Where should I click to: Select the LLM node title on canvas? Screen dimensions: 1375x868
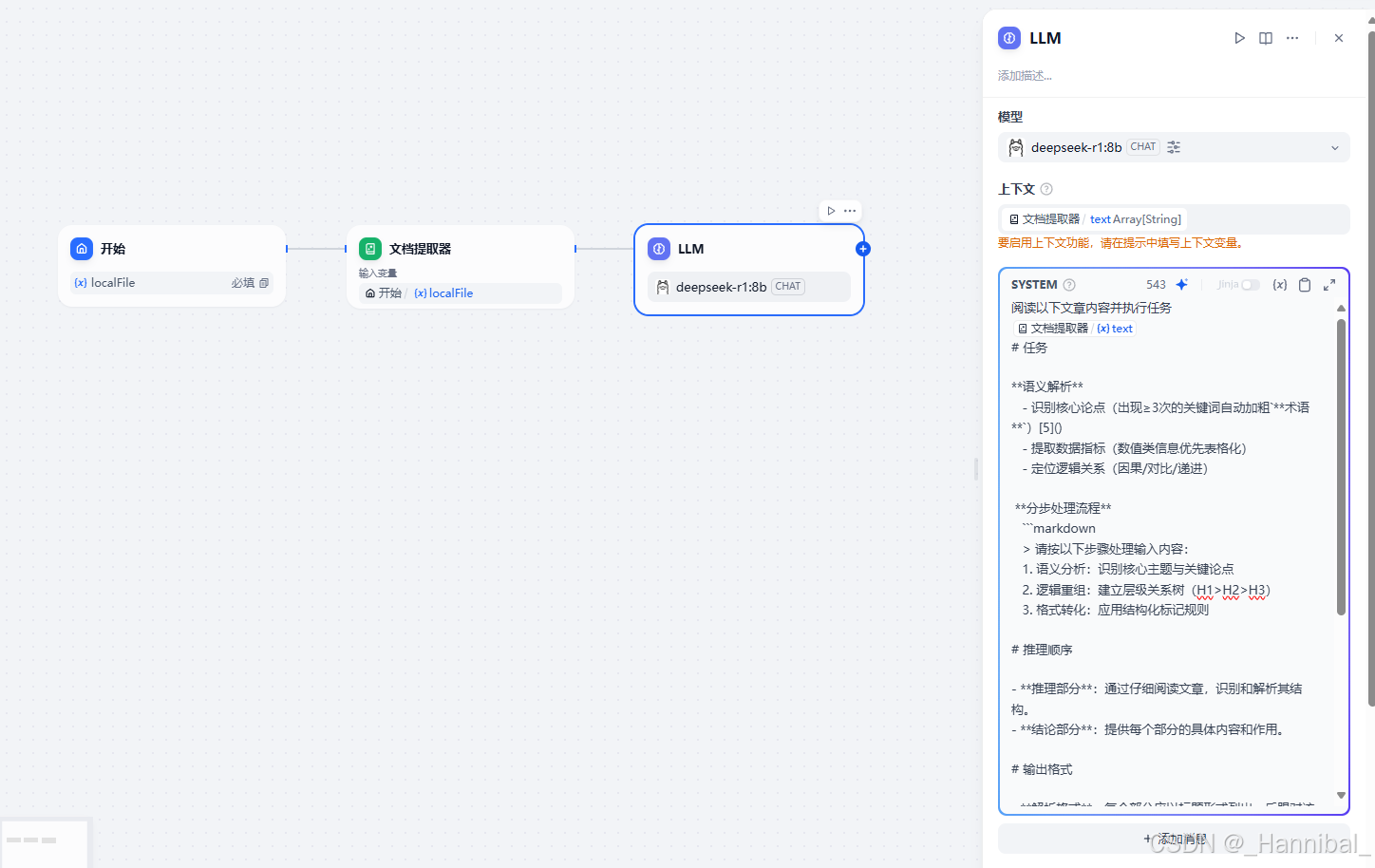click(690, 249)
